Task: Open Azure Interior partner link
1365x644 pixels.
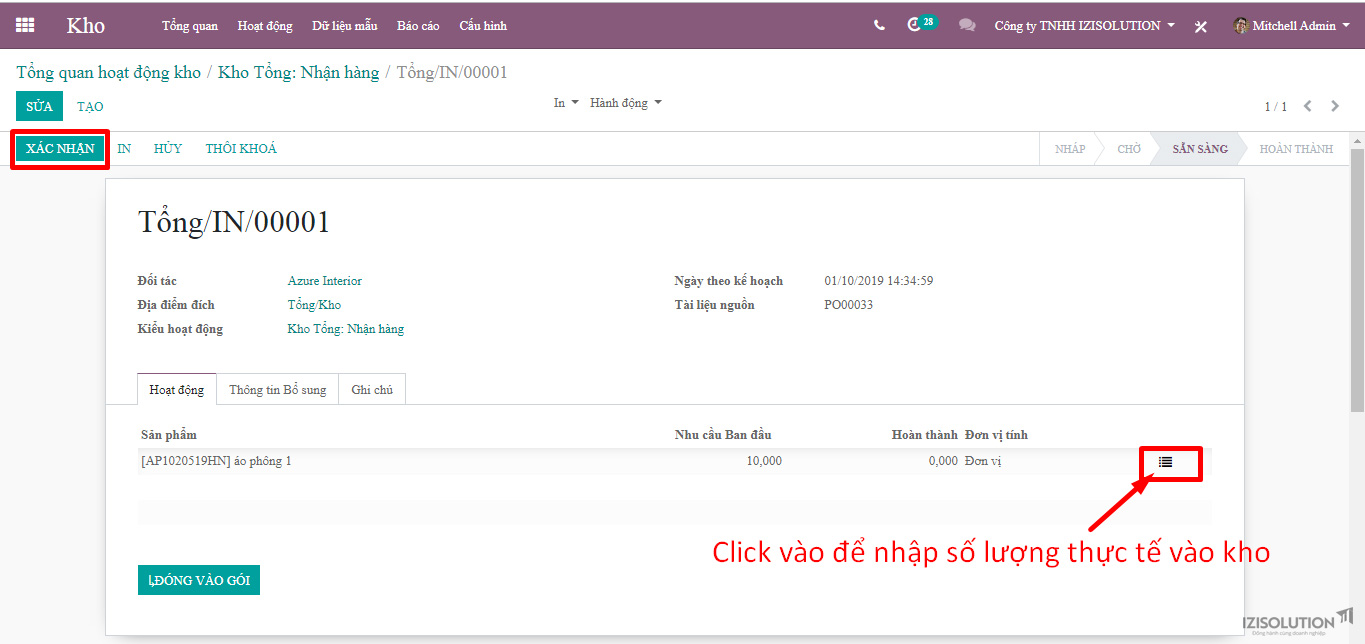Action: point(325,281)
